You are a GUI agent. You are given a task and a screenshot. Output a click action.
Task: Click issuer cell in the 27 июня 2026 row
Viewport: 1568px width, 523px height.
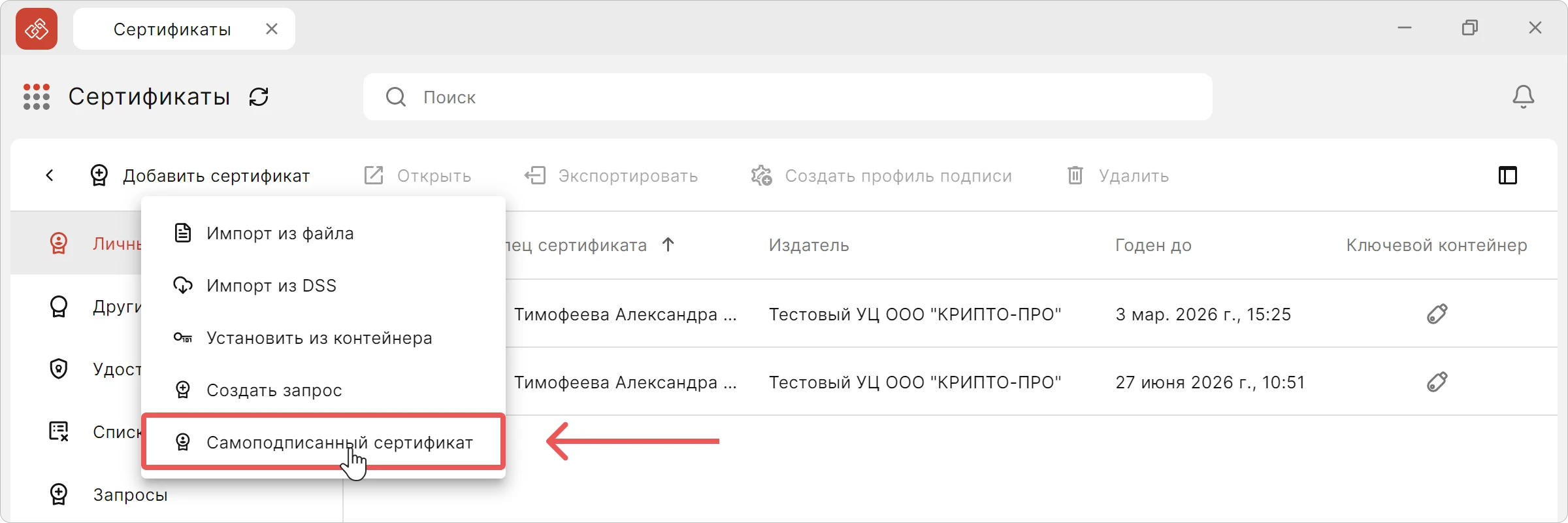pos(915,382)
